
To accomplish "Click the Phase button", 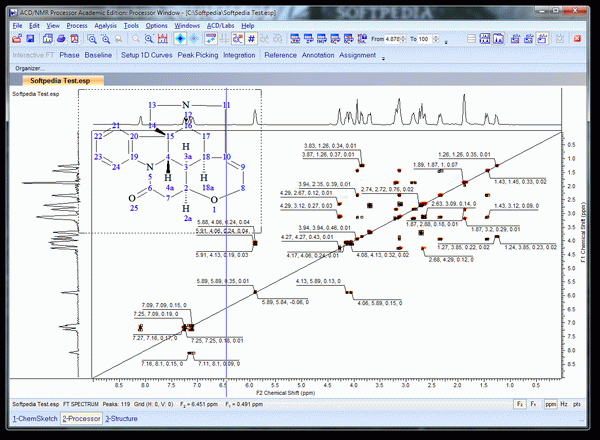I will pos(69,55).
